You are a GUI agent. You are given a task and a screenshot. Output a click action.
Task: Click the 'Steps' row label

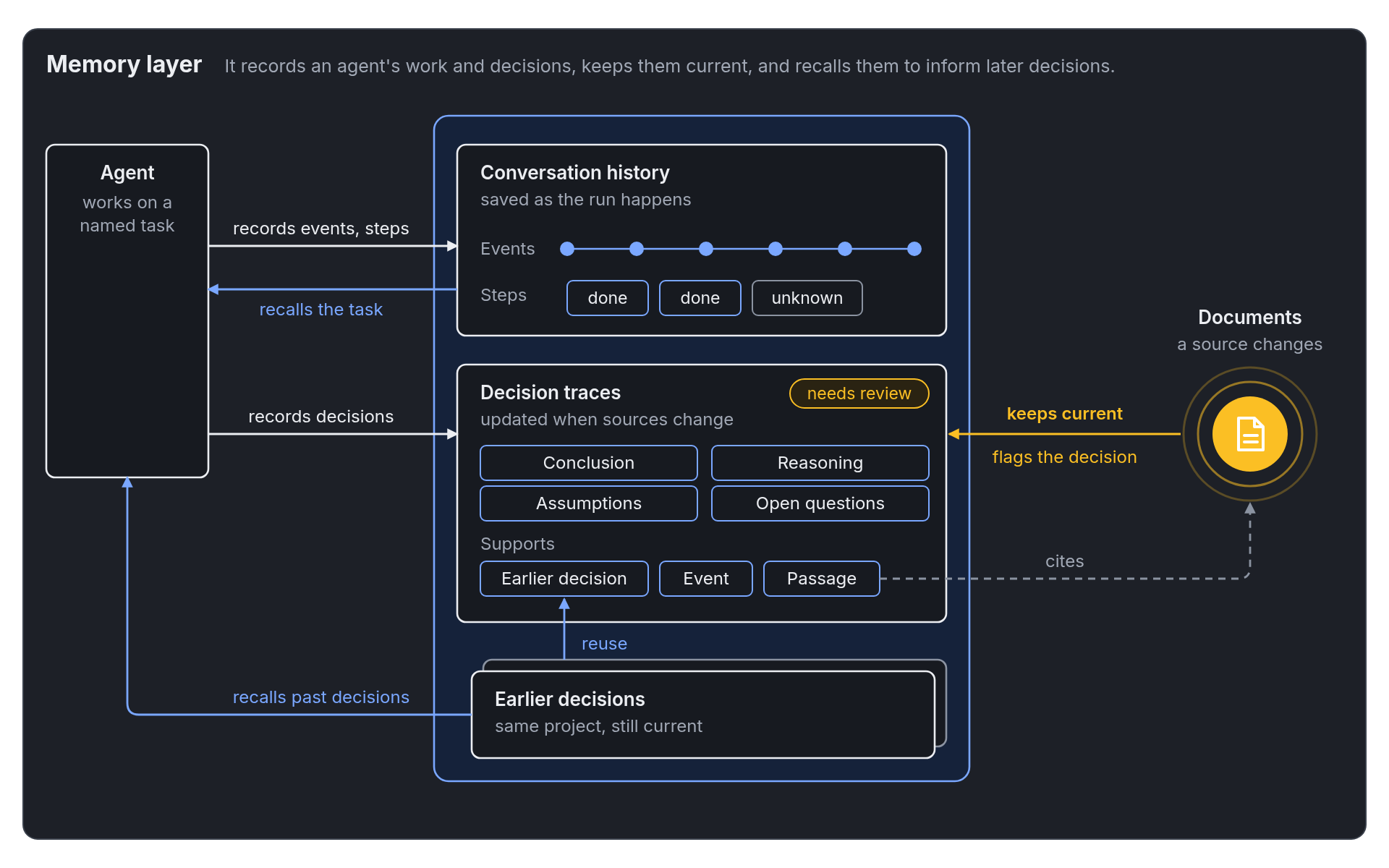(x=504, y=295)
